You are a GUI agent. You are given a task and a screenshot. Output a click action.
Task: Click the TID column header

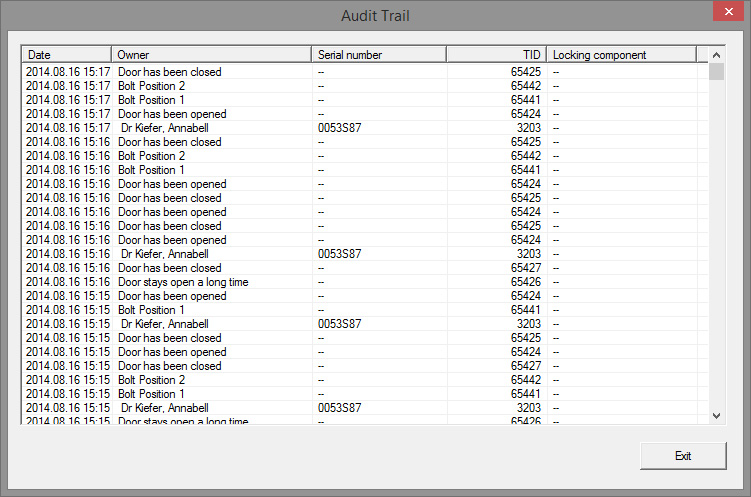pos(496,55)
